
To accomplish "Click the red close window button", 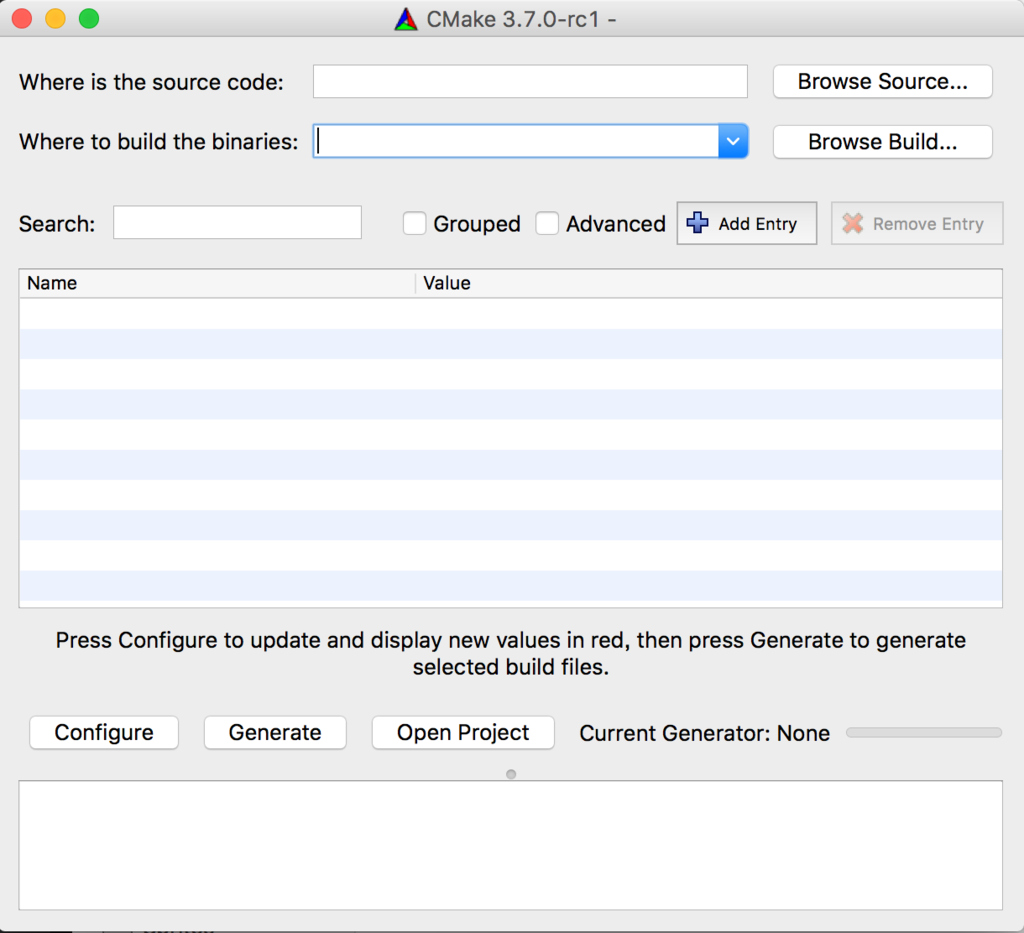I will pyautogui.click(x=22, y=18).
